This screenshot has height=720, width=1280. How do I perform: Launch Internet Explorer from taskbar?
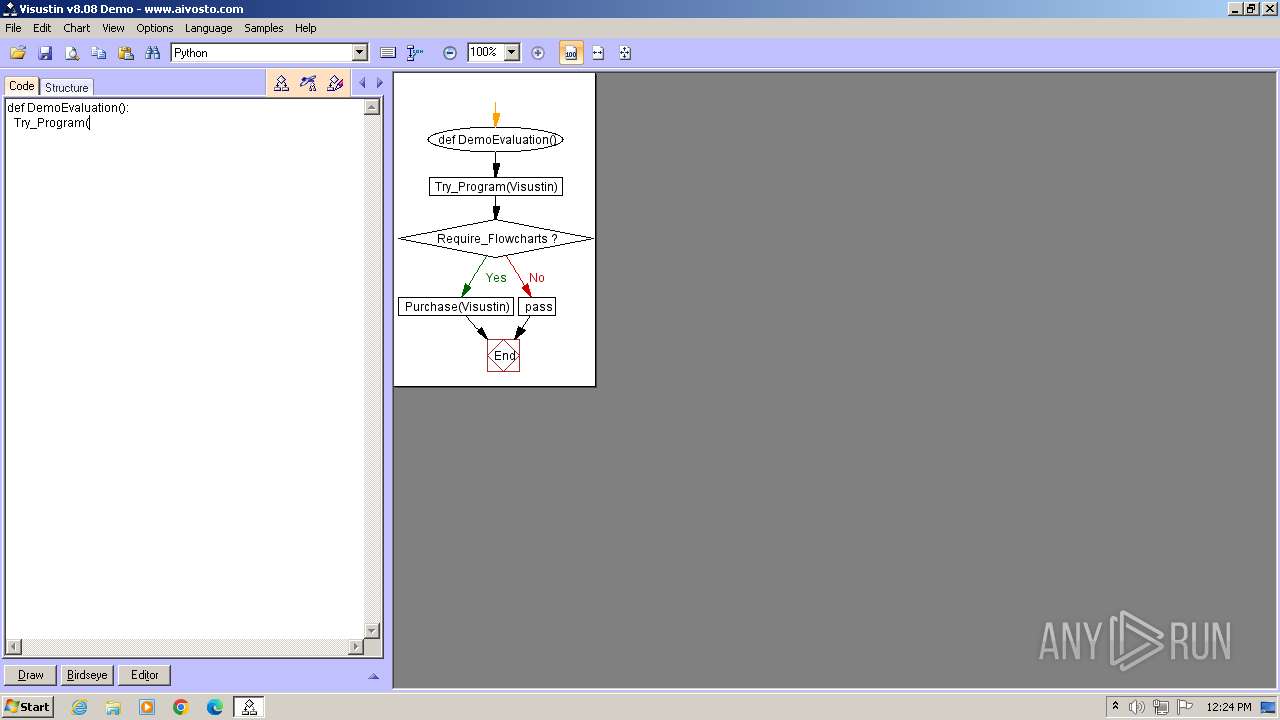(x=79, y=707)
